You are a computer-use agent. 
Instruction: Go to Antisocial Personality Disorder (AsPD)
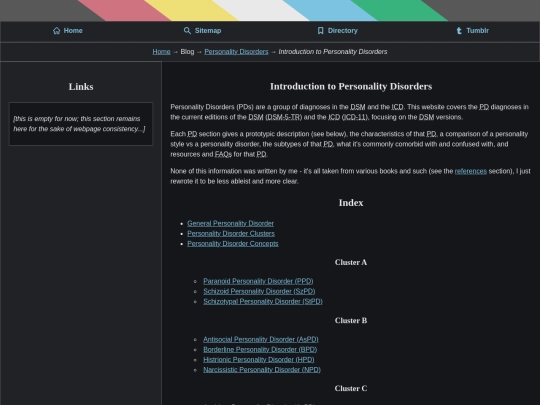point(261,339)
